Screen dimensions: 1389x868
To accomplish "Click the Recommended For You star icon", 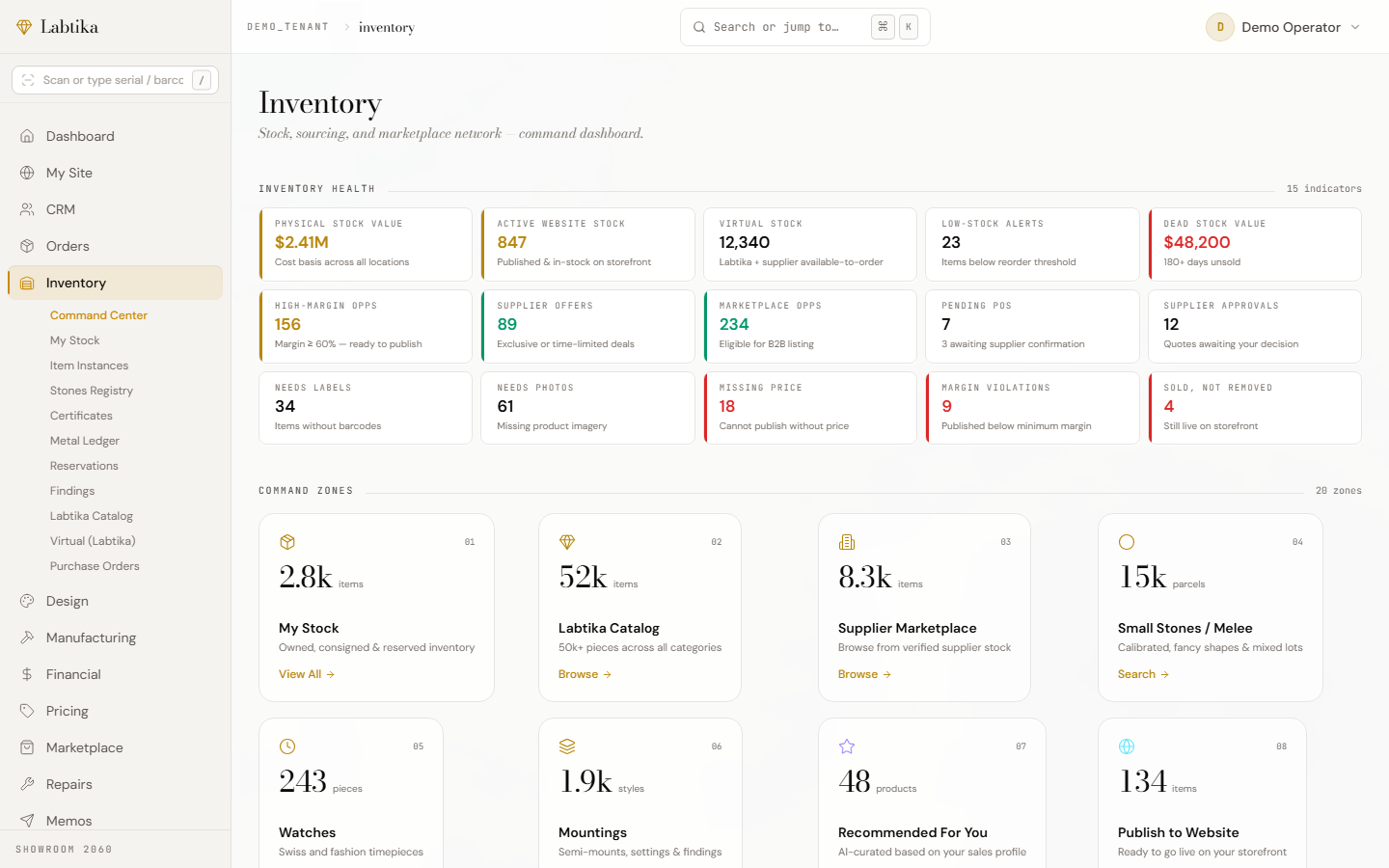I will [847, 746].
